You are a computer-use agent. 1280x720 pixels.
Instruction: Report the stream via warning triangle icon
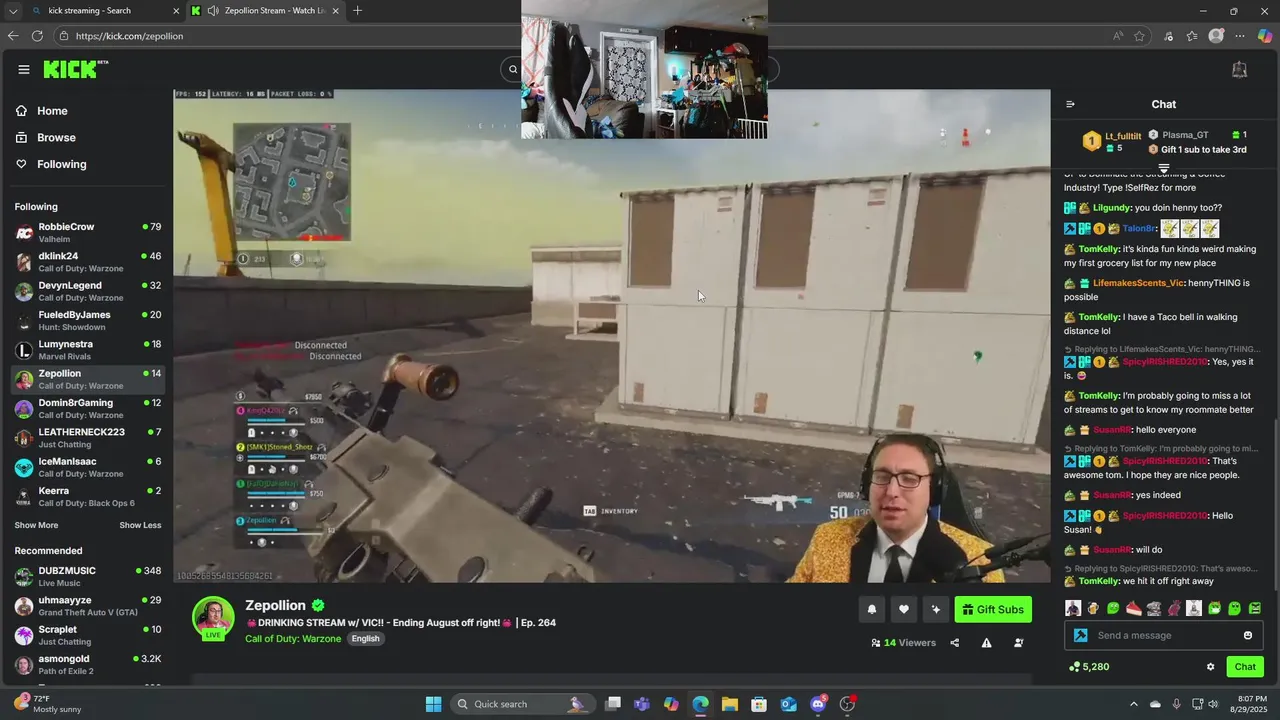click(x=986, y=643)
